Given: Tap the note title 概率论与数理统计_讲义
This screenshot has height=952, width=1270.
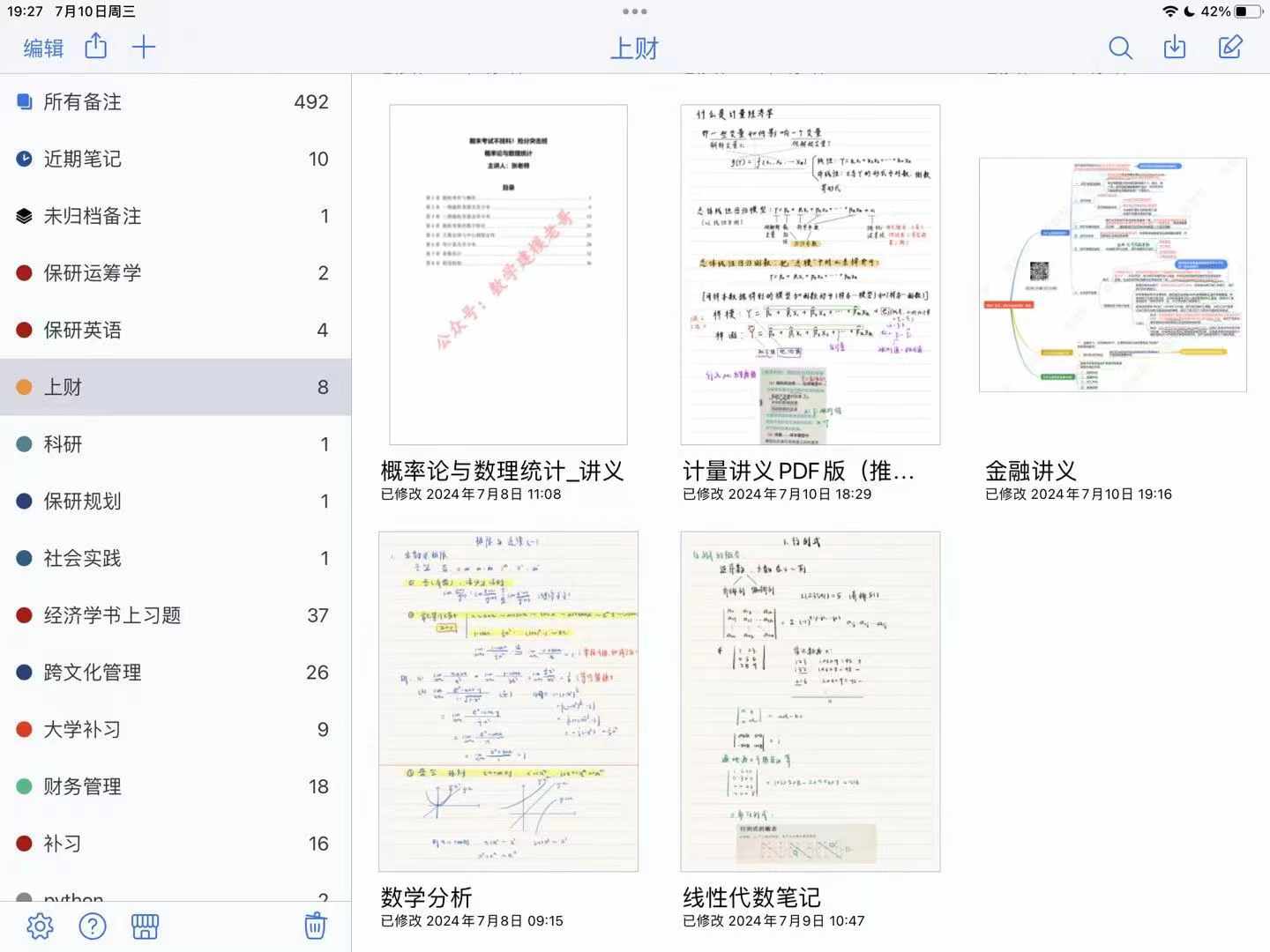Looking at the screenshot, I should 502,471.
